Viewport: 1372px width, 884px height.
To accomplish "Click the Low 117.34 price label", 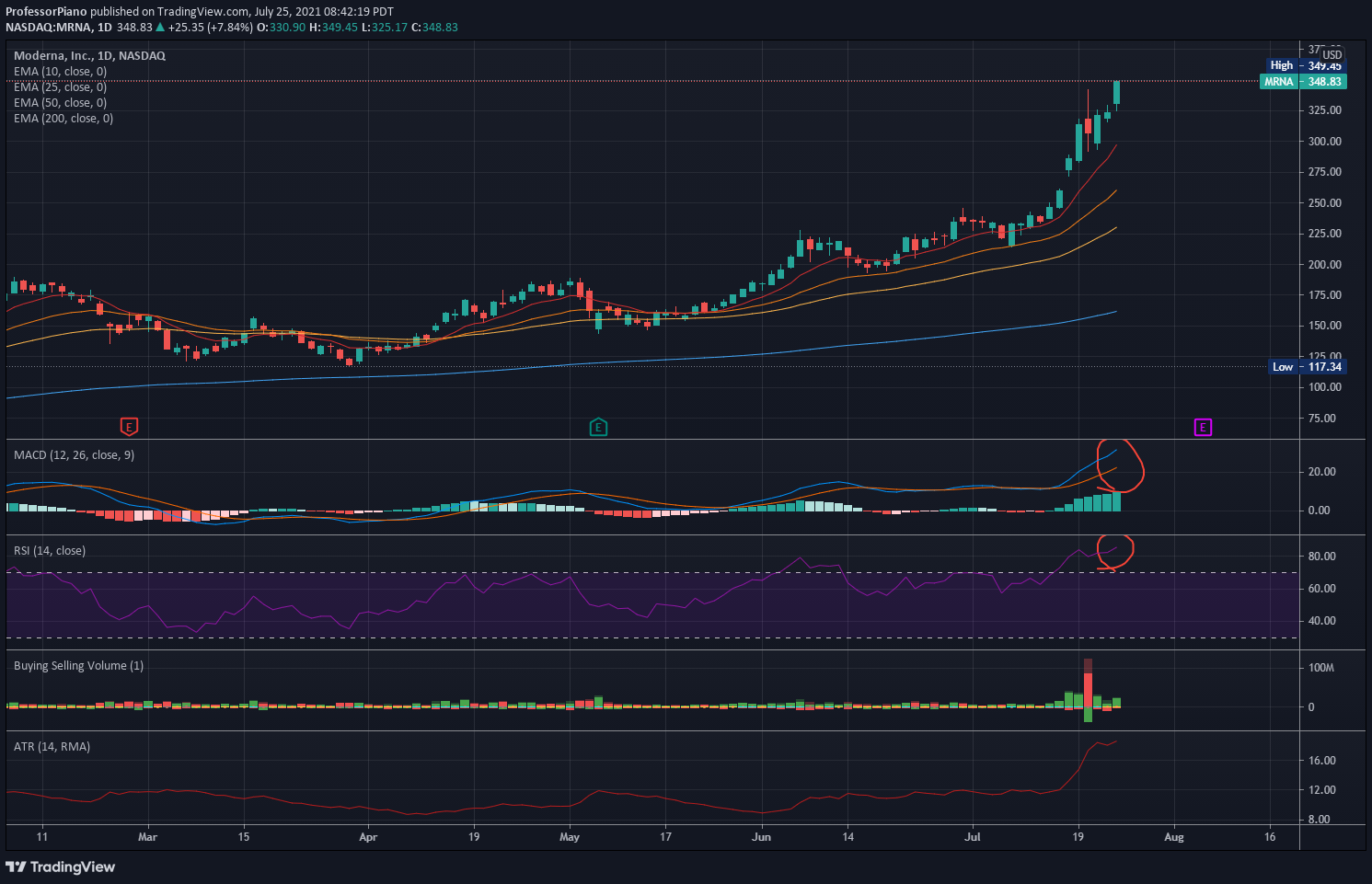I will pyautogui.click(x=1308, y=366).
